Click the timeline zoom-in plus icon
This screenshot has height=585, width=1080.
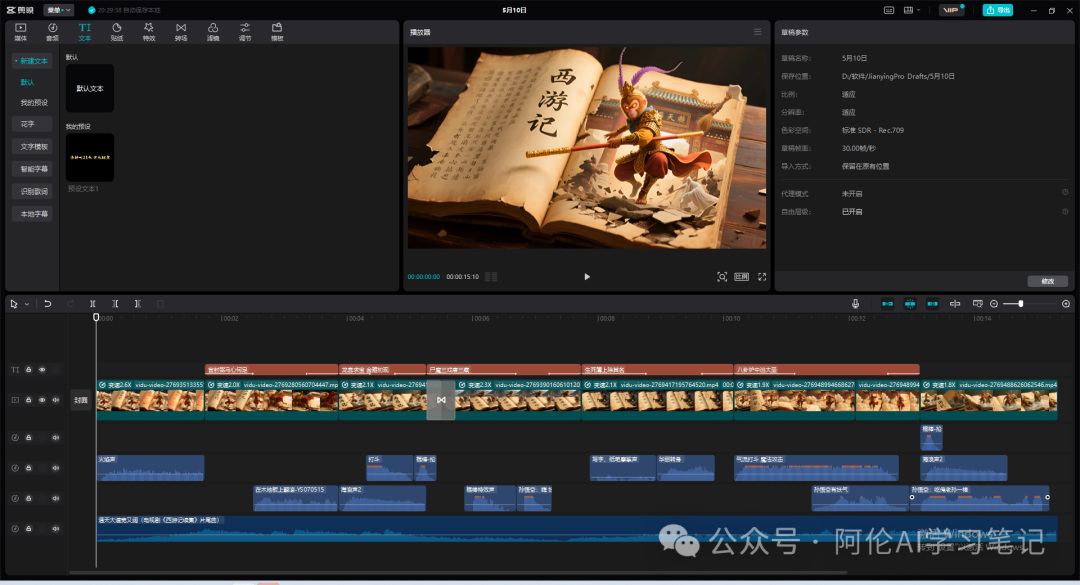[1066, 304]
